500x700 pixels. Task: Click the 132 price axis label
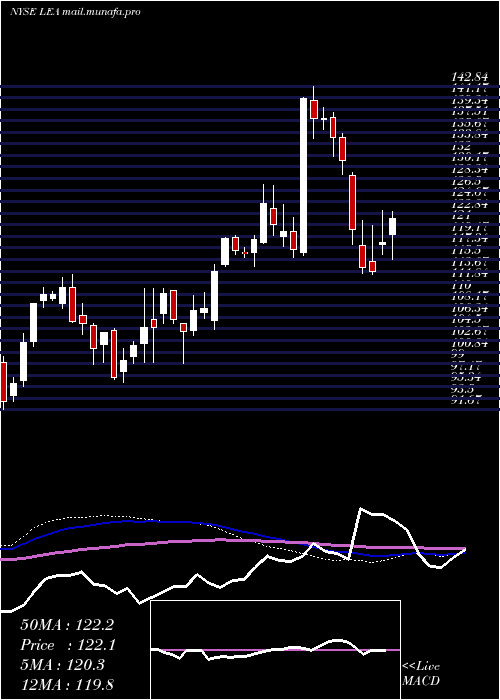pyautogui.click(x=462, y=146)
